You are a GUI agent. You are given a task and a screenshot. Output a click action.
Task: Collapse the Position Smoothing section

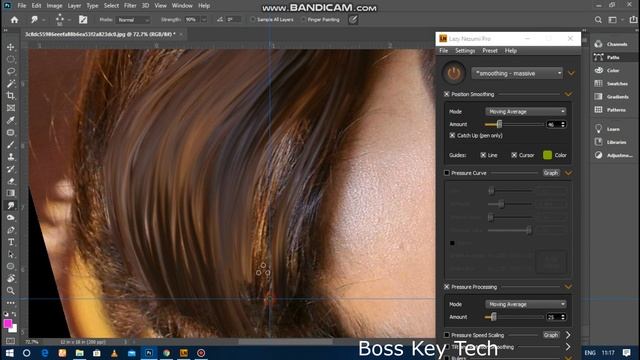[568, 94]
